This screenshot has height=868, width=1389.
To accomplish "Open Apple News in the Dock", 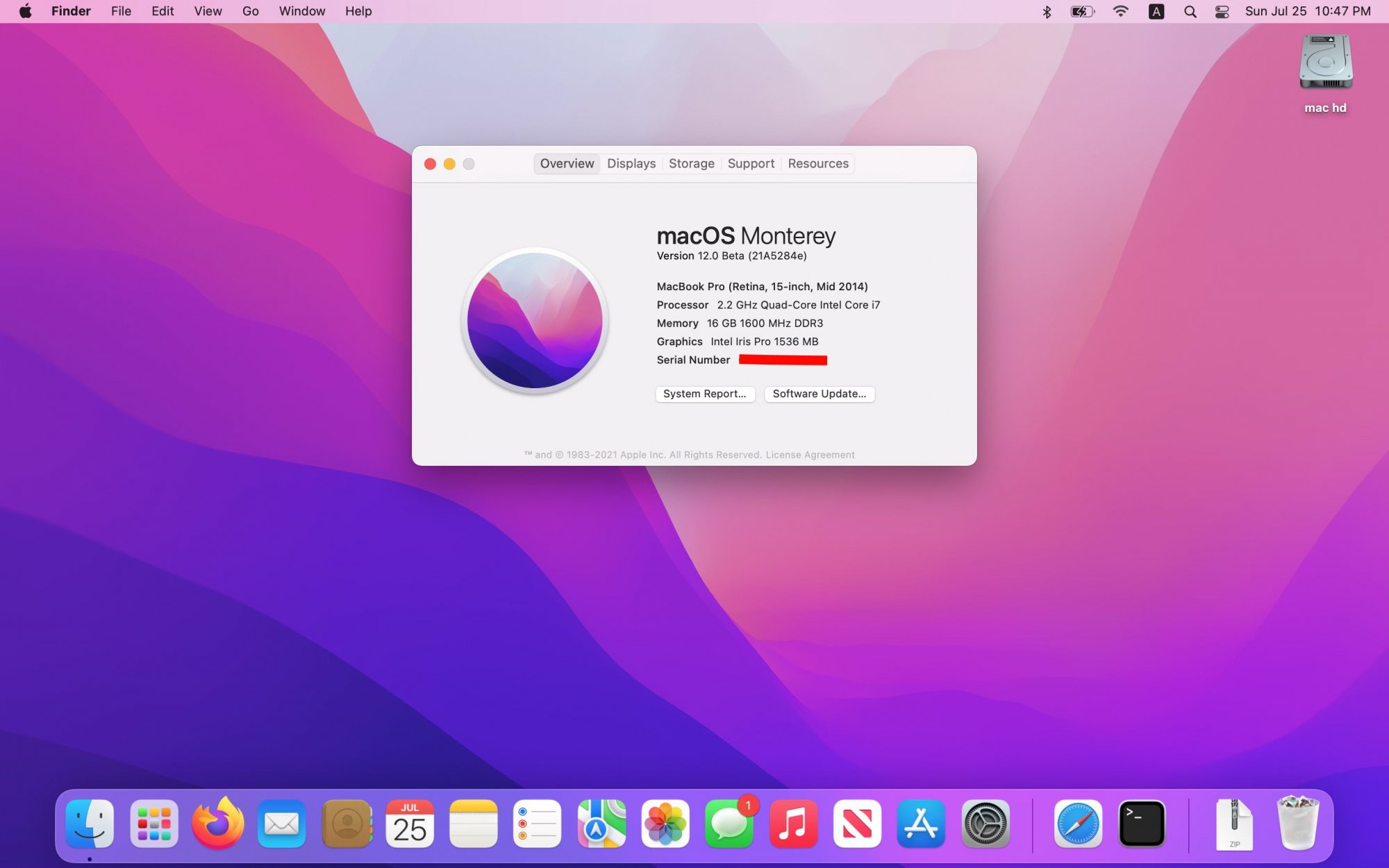I will [857, 824].
